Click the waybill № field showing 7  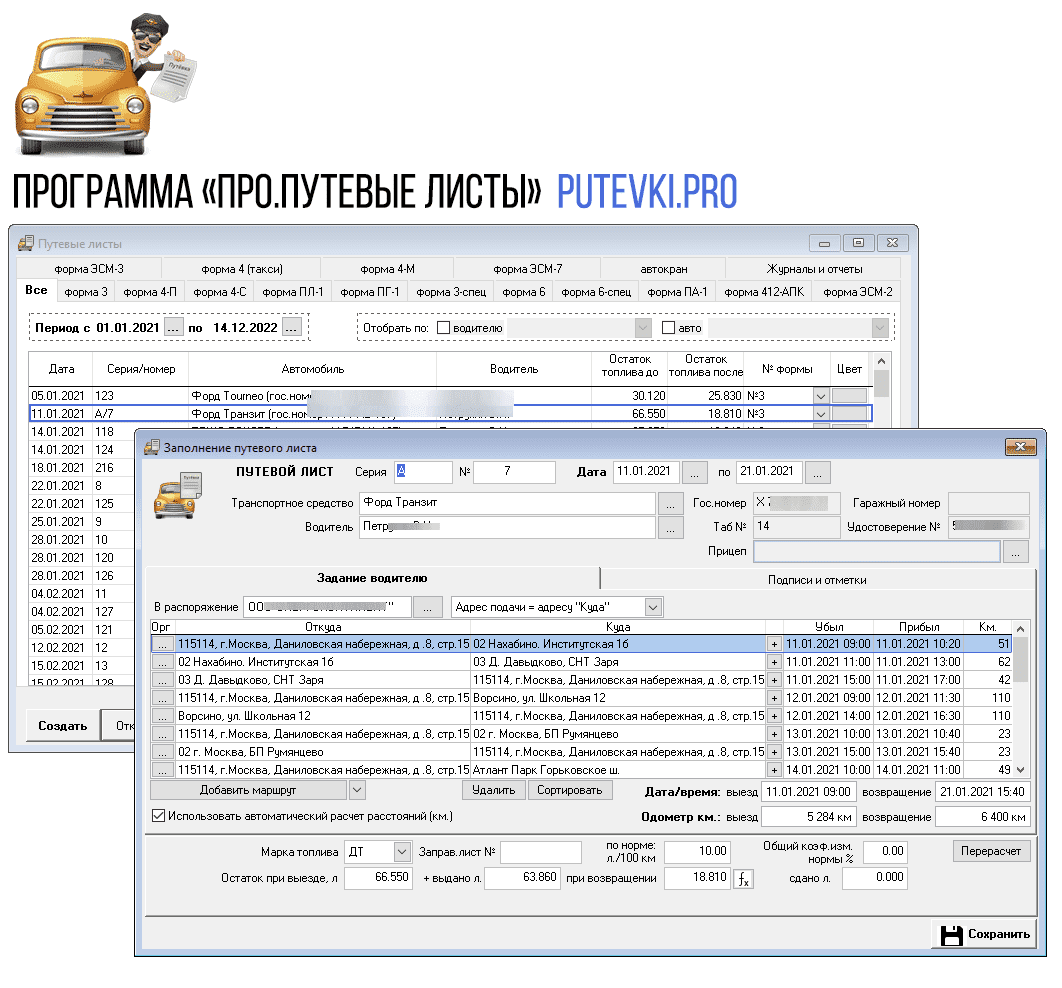click(514, 472)
